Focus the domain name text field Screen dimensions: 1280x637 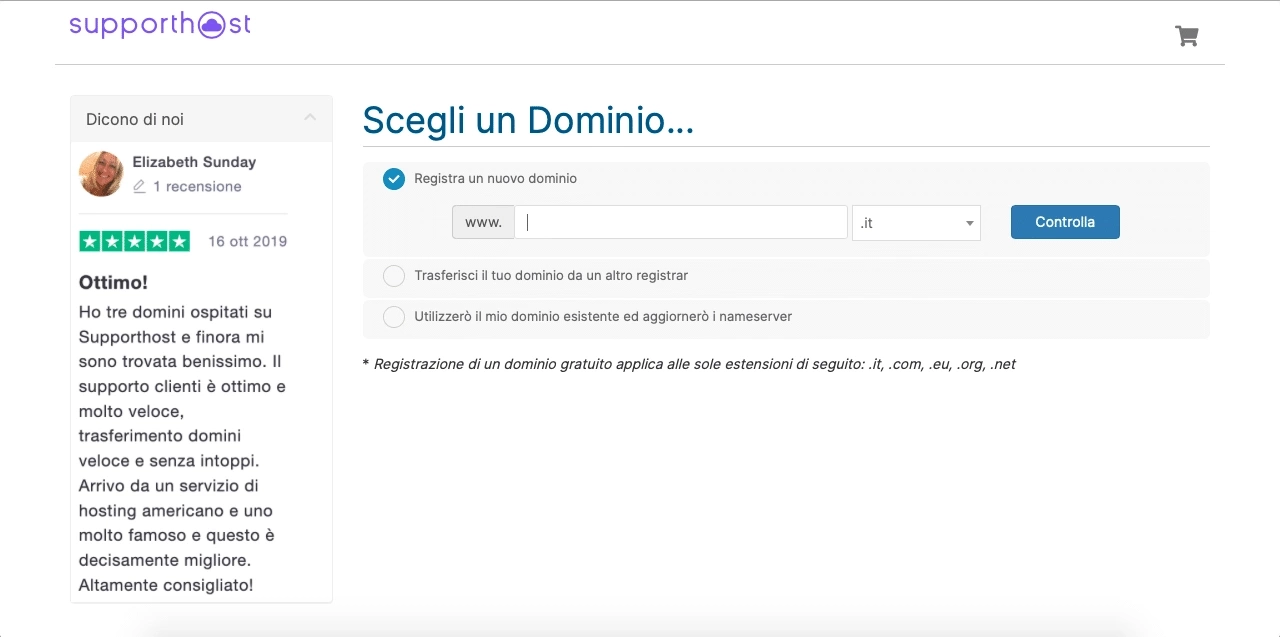click(x=681, y=223)
